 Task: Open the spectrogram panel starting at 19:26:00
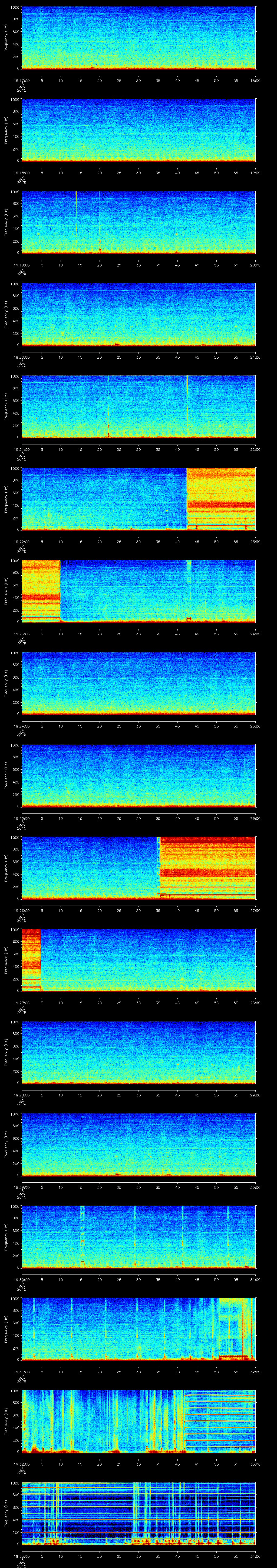tap(138, 868)
